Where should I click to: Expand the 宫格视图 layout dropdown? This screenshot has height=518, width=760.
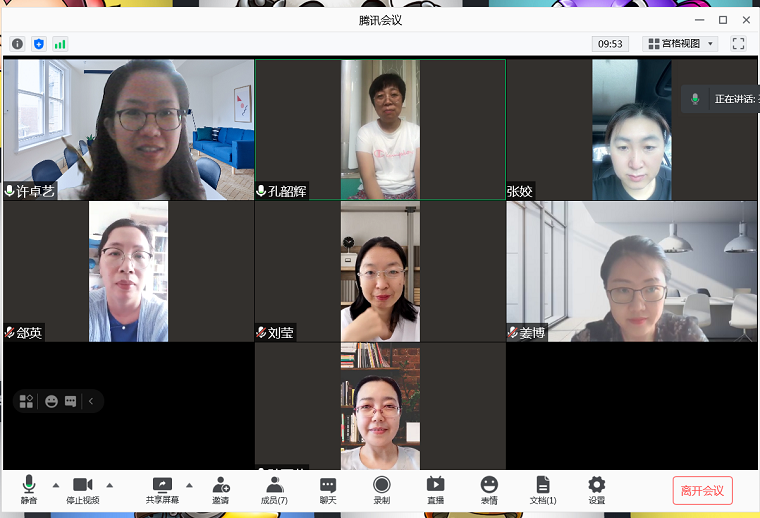click(681, 44)
